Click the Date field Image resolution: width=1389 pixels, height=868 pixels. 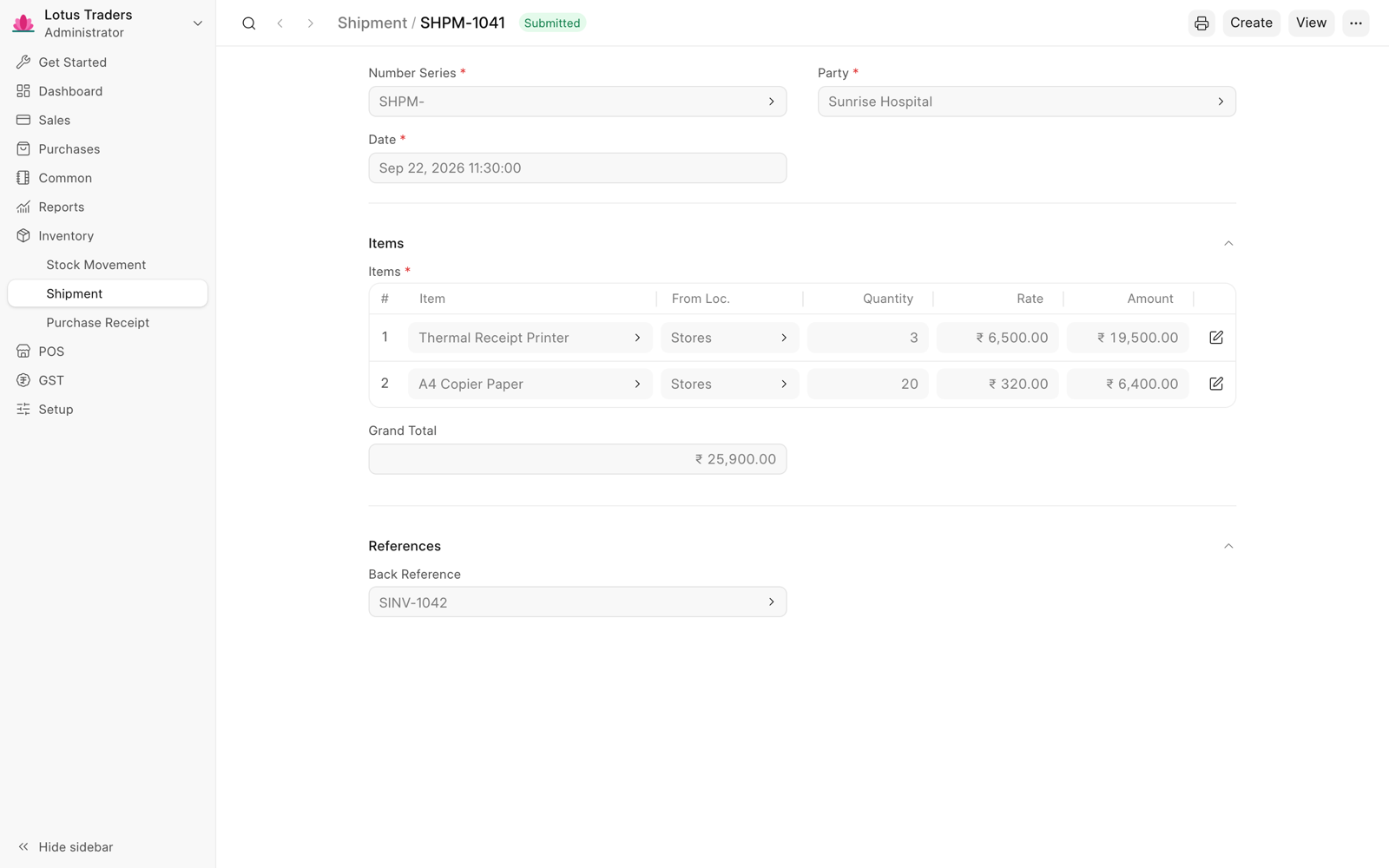(577, 168)
